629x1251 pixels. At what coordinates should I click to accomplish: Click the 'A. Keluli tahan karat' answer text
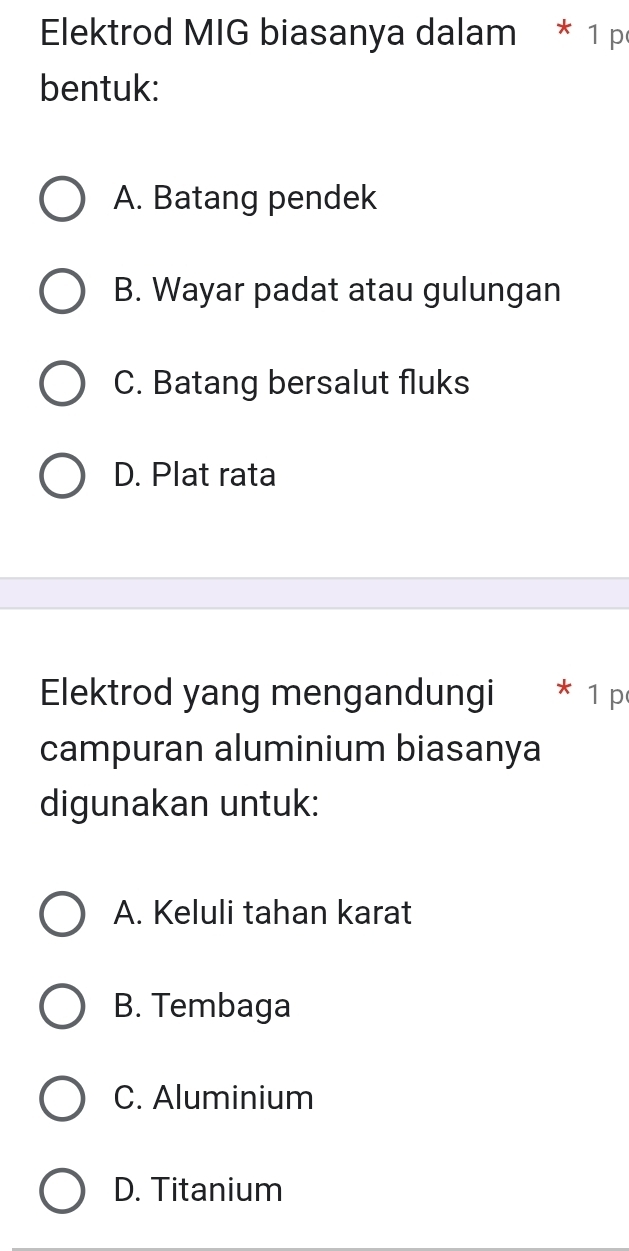pyautogui.click(x=263, y=913)
